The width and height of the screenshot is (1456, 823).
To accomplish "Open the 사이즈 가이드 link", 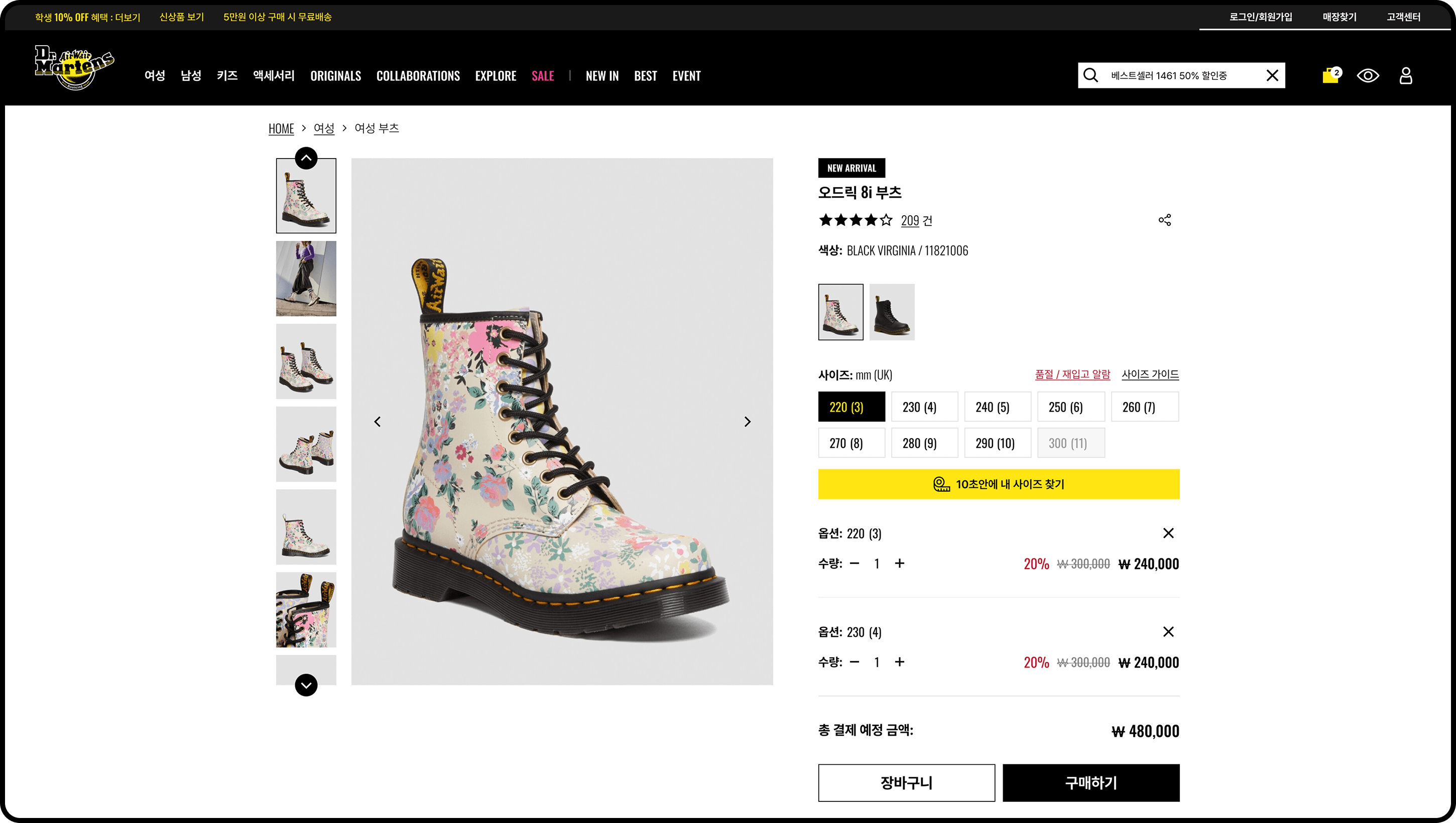I will coord(1150,374).
